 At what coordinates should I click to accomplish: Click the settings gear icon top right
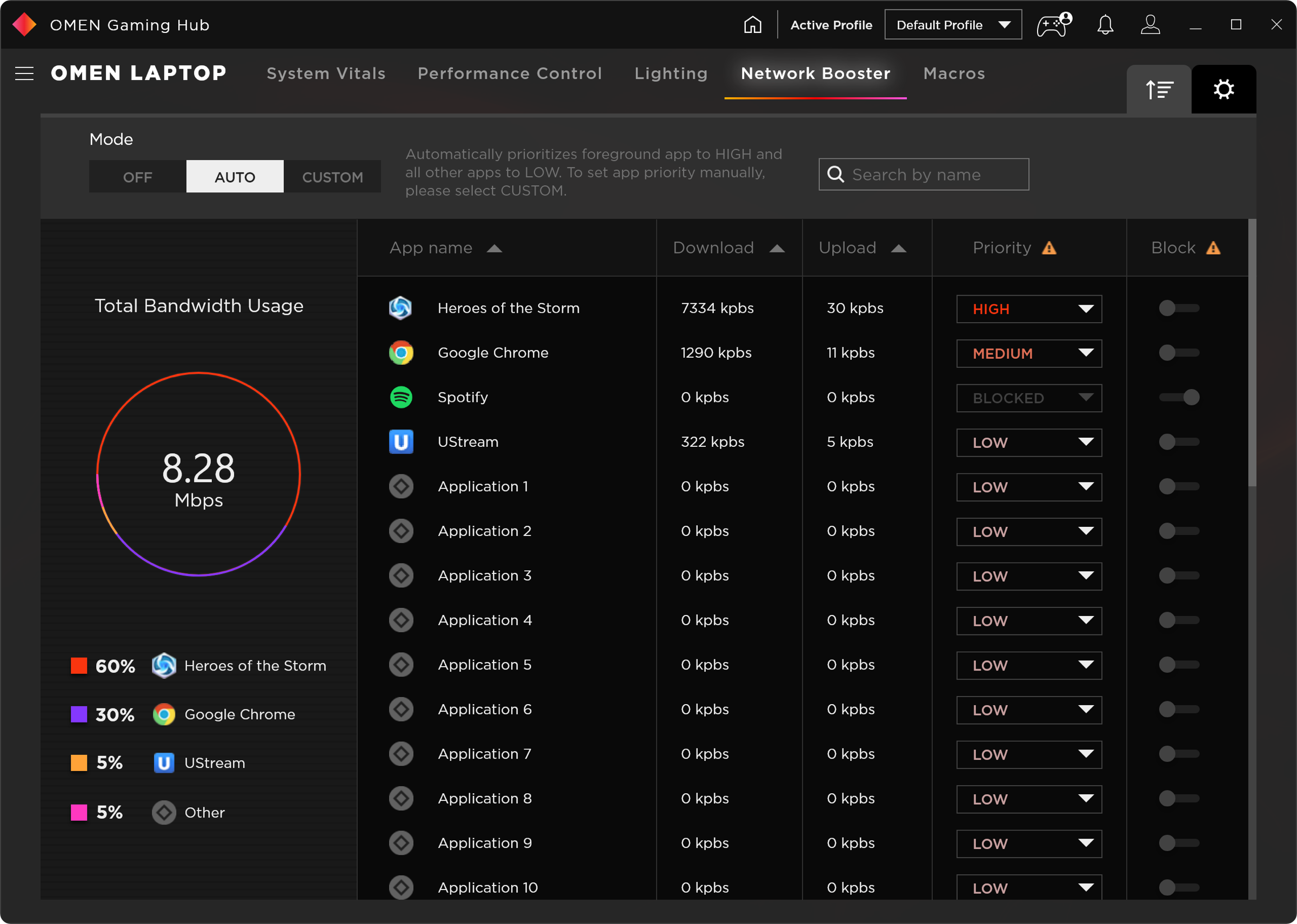(1223, 89)
